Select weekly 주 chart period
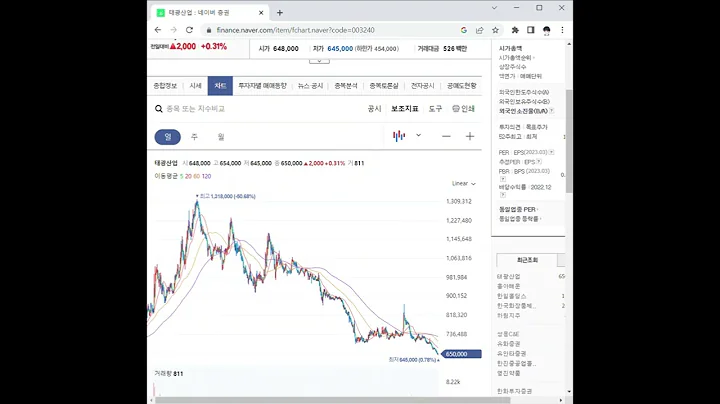This screenshot has height=404, width=720. click(194, 137)
